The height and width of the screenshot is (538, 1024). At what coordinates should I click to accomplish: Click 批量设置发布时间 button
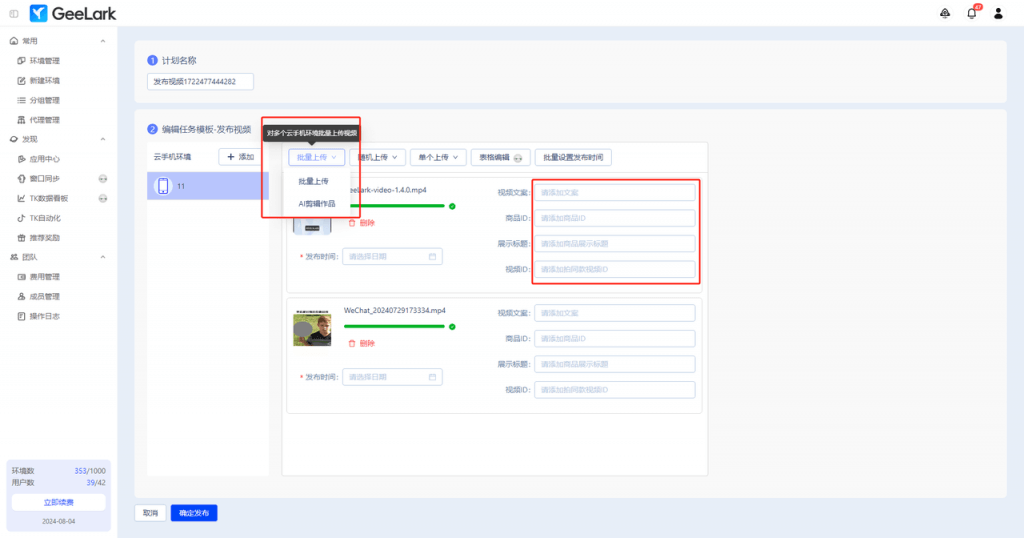(573, 157)
